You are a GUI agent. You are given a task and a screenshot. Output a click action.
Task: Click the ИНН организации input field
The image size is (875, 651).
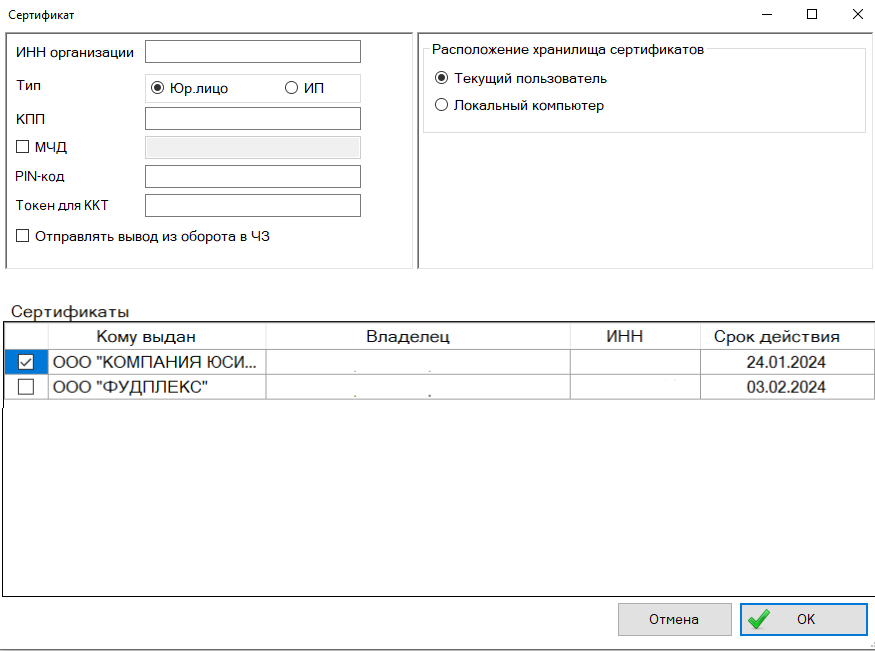[x=252, y=51]
